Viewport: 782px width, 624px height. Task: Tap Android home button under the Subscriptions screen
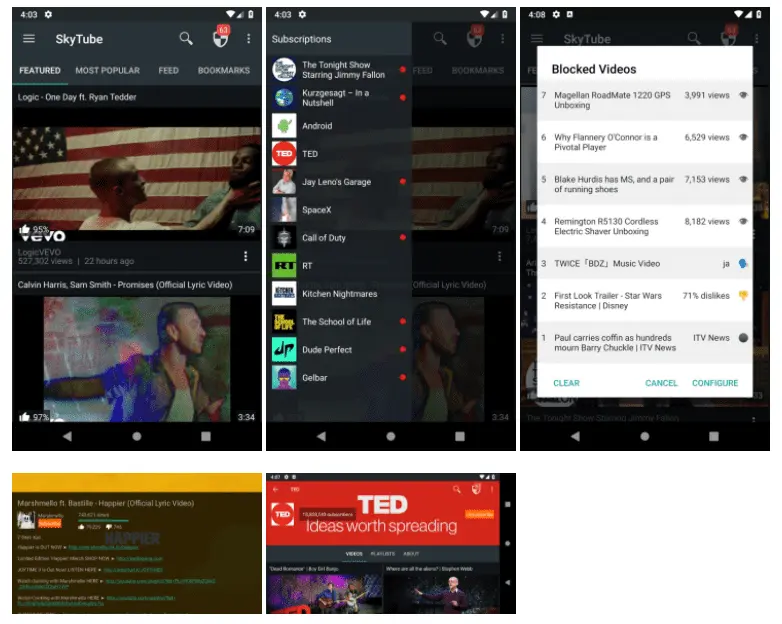391,436
